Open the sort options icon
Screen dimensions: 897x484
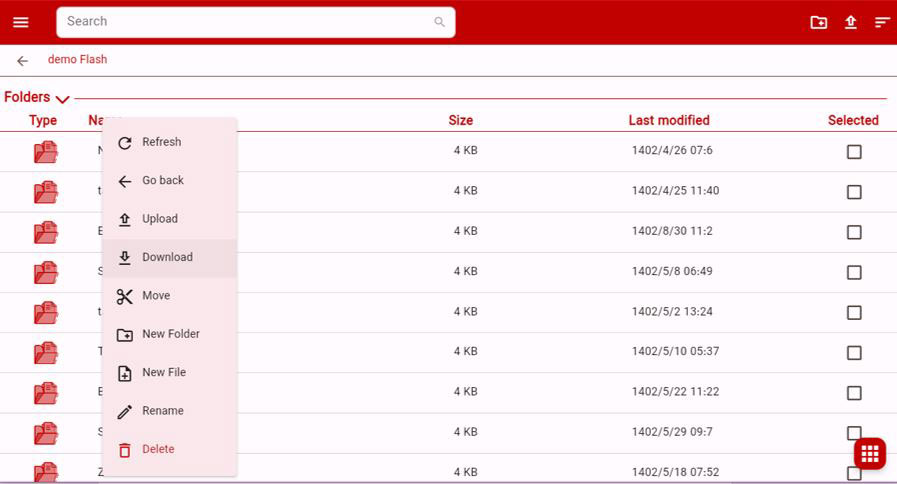click(x=882, y=22)
